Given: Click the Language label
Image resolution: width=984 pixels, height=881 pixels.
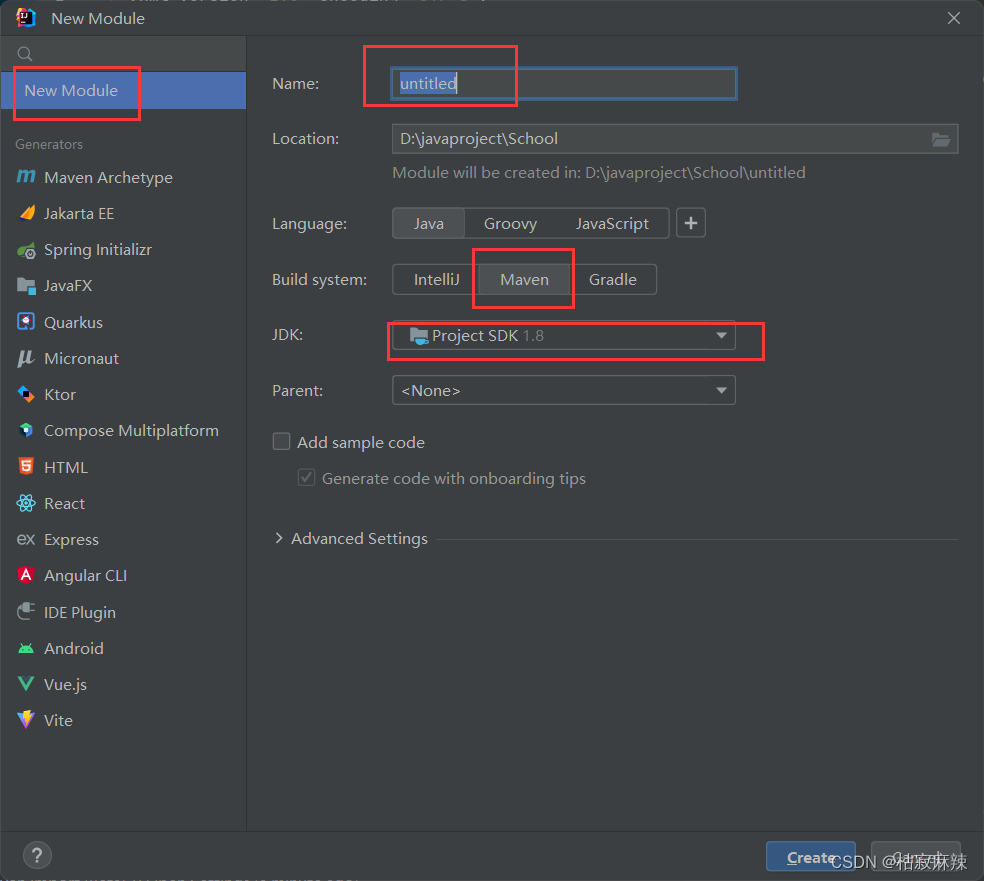Looking at the screenshot, I should click(309, 223).
